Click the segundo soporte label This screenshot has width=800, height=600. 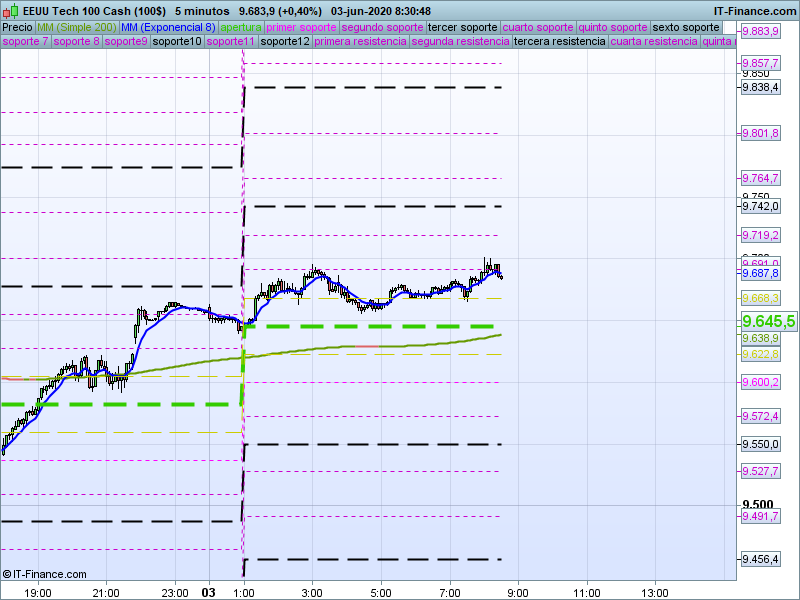point(382,27)
